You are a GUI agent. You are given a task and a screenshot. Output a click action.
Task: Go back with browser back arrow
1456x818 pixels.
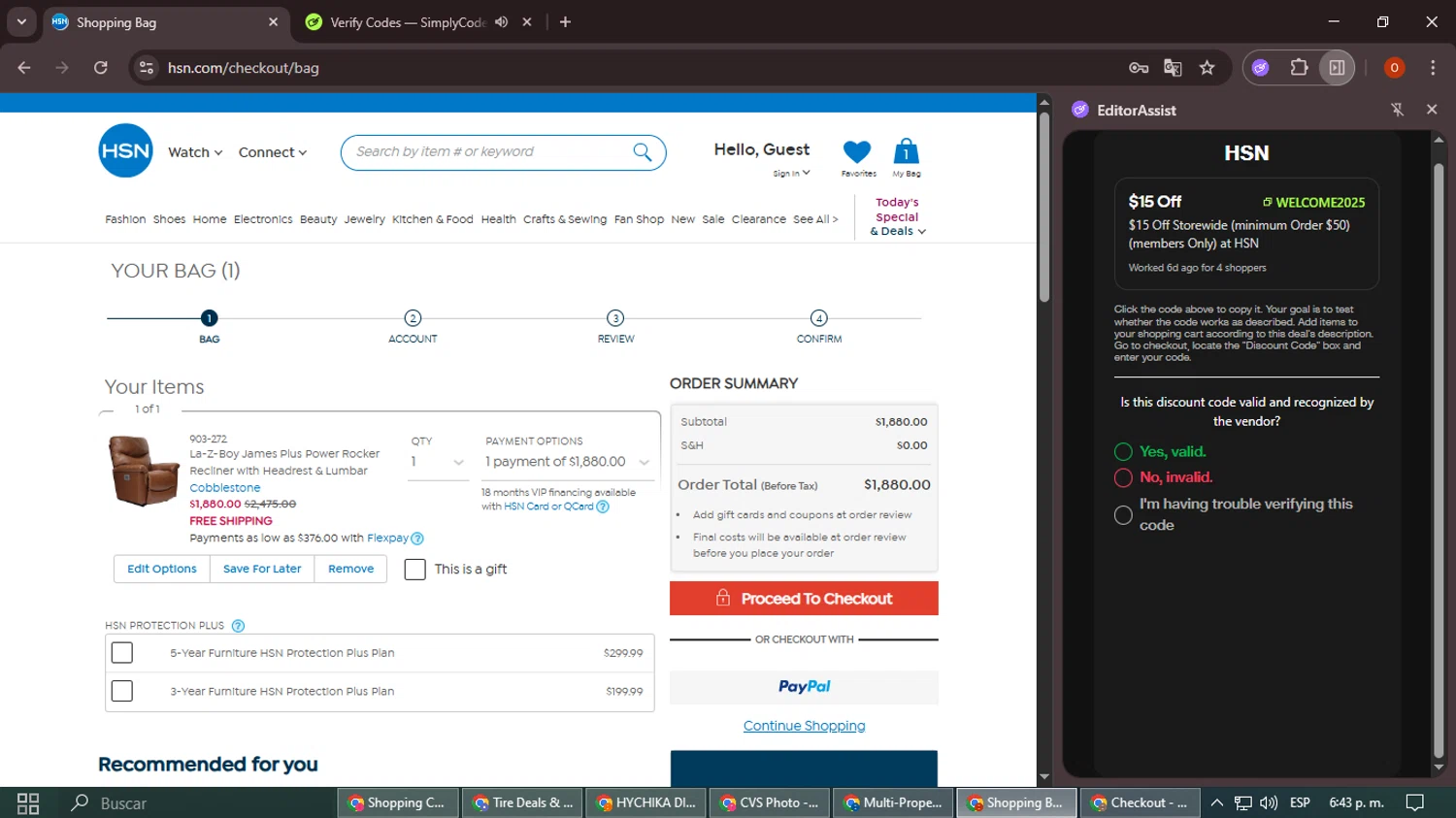24,68
